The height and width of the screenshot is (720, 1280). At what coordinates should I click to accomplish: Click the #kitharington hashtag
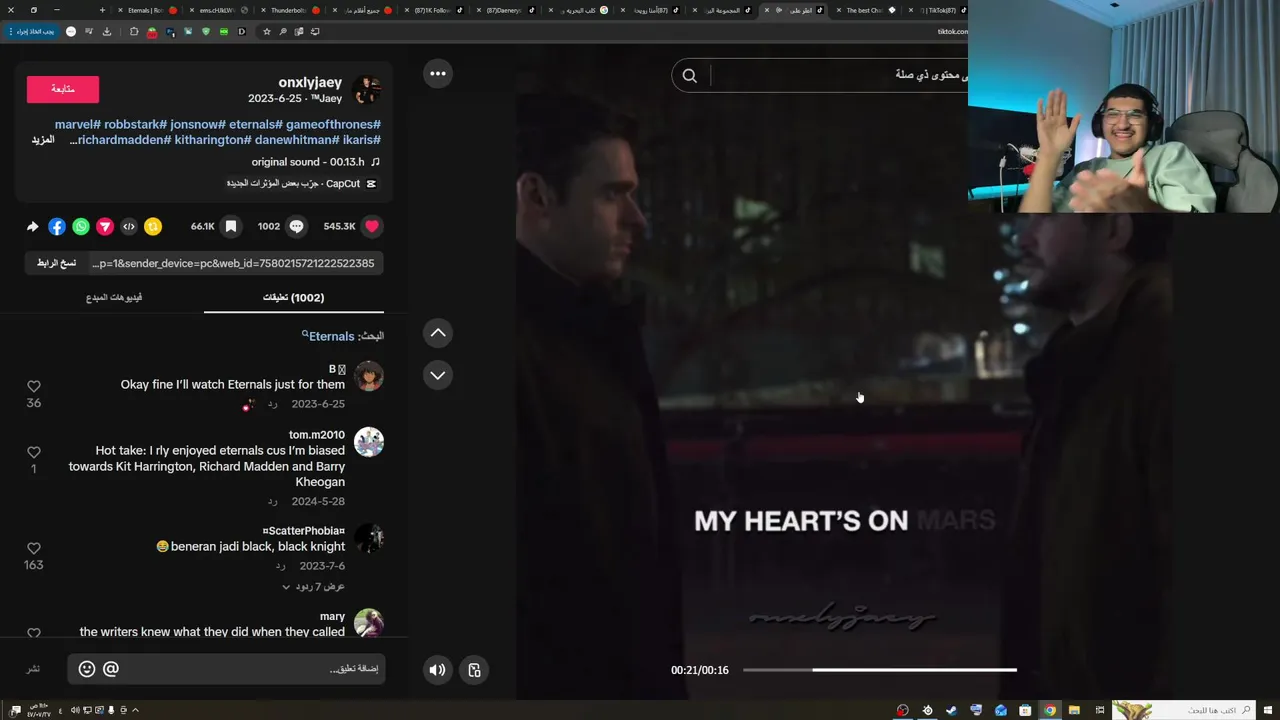(213, 140)
